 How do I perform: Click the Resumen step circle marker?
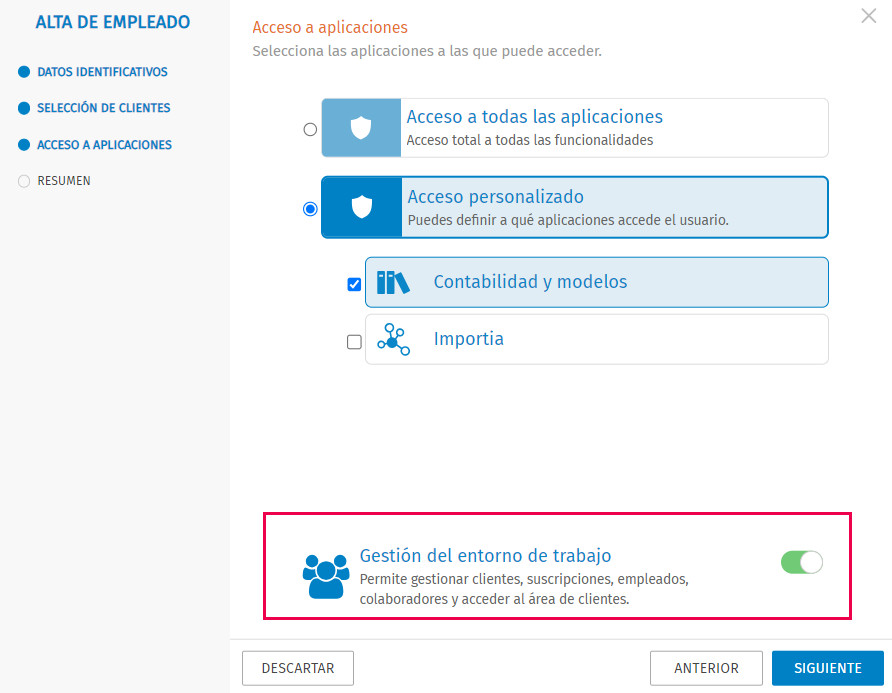(24, 181)
